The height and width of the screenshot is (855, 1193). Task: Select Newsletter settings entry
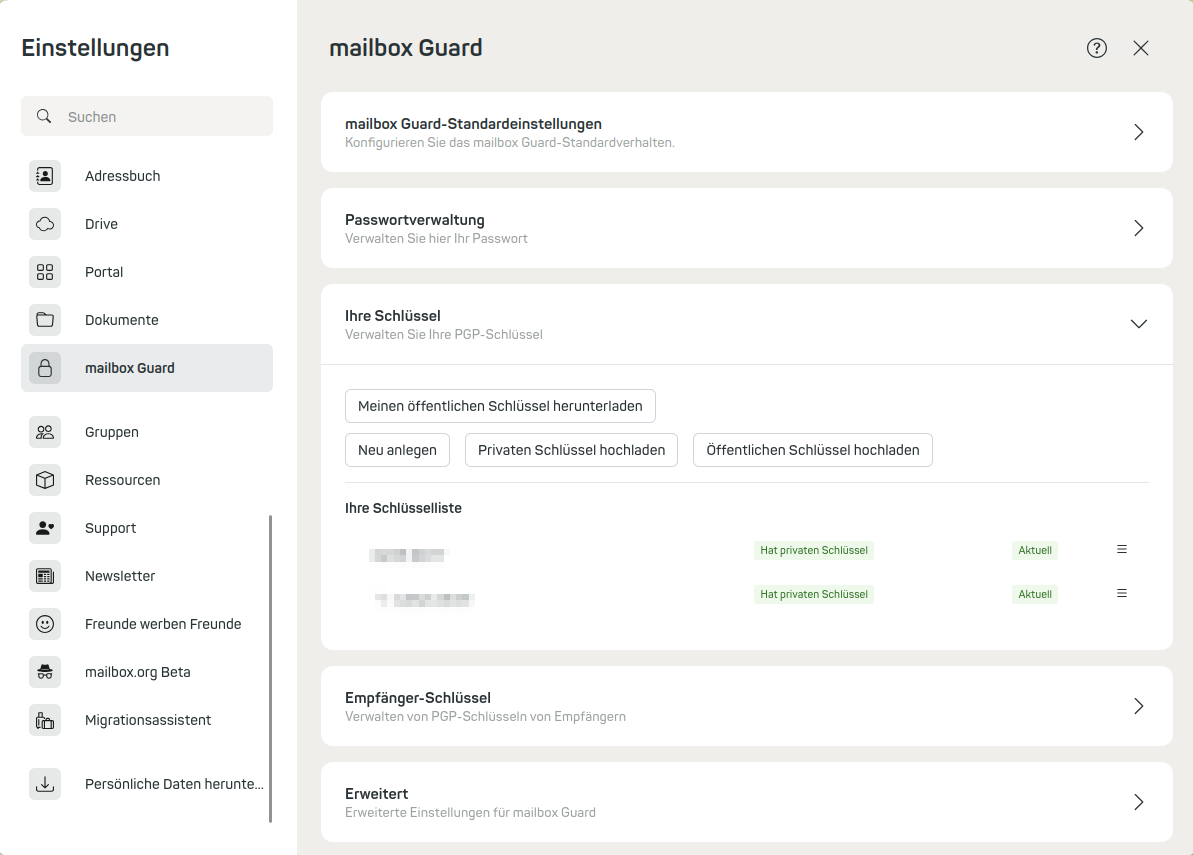click(147, 576)
